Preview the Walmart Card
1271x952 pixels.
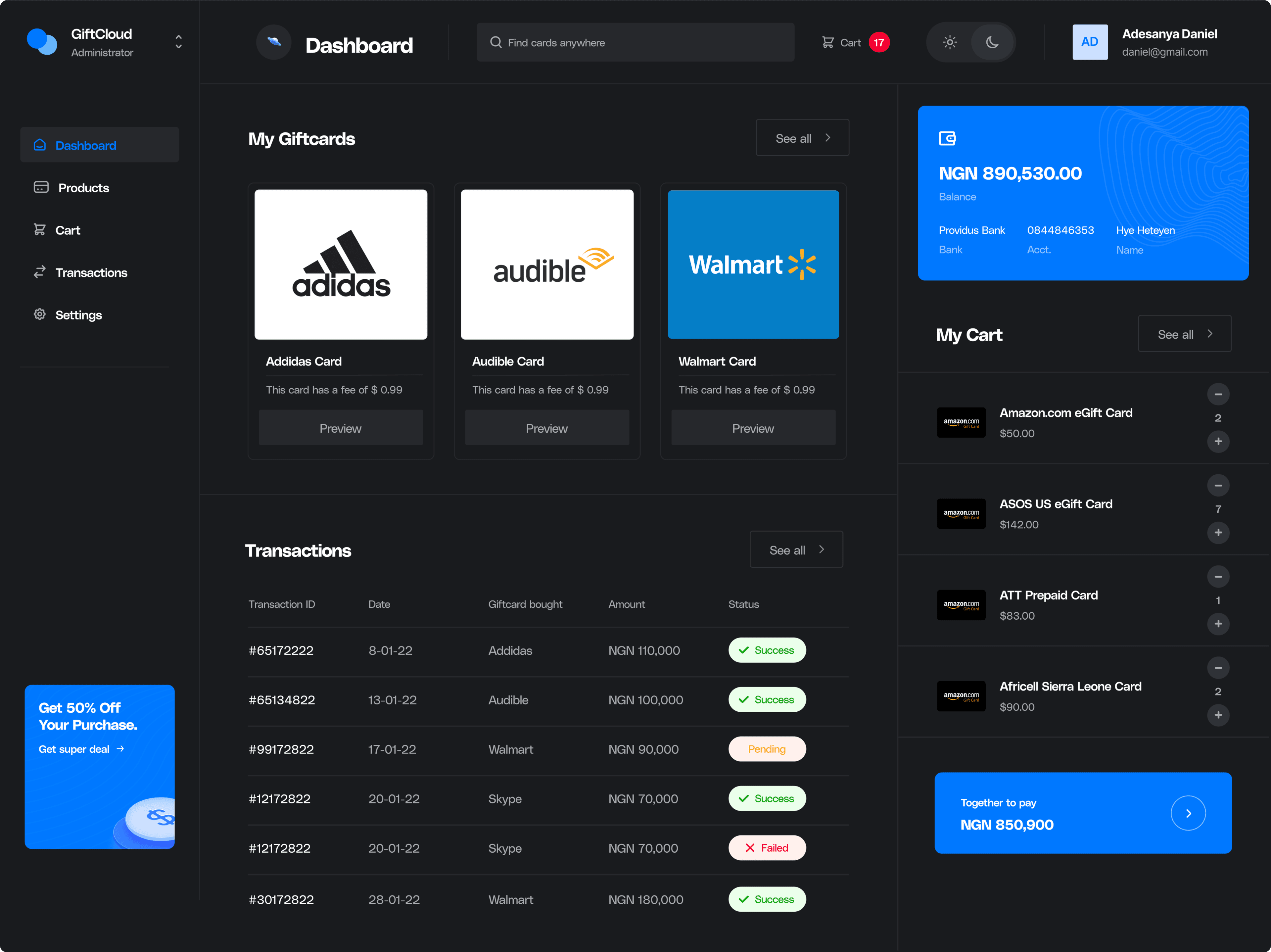753,428
